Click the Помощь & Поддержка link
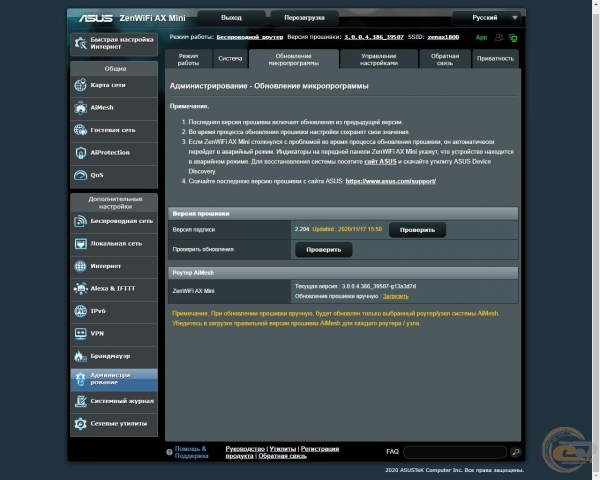The width and height of the screenshot is (600, 480). [x=191, y=452]
